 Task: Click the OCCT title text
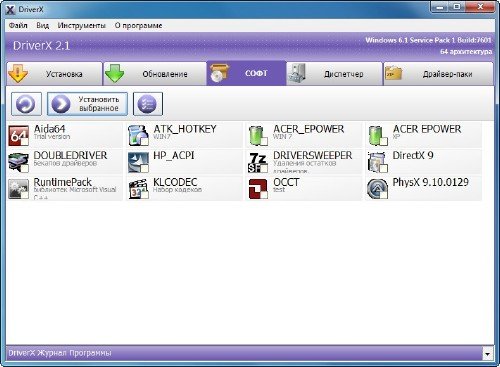coord(286,182)
